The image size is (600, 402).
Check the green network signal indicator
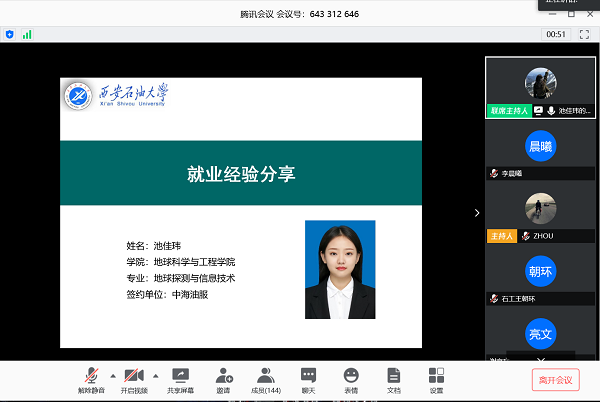click(27, 34)
